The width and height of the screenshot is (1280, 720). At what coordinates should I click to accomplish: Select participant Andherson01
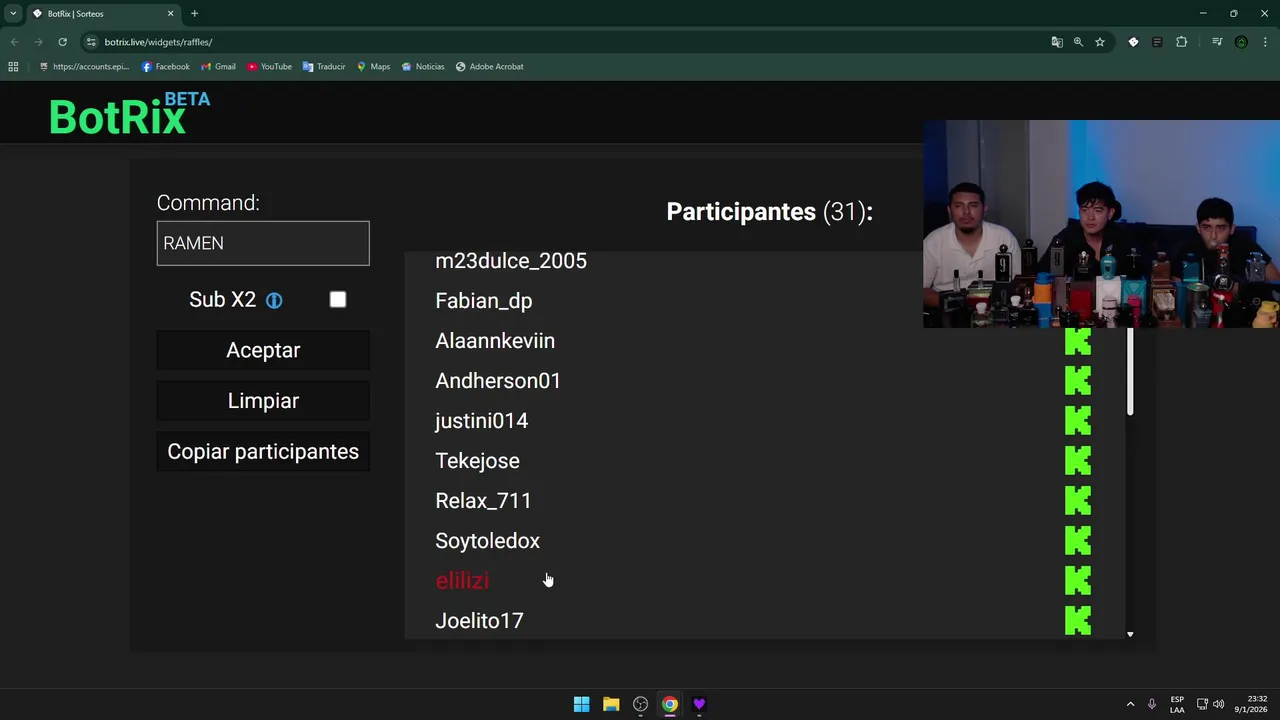[x=498, y=381]
